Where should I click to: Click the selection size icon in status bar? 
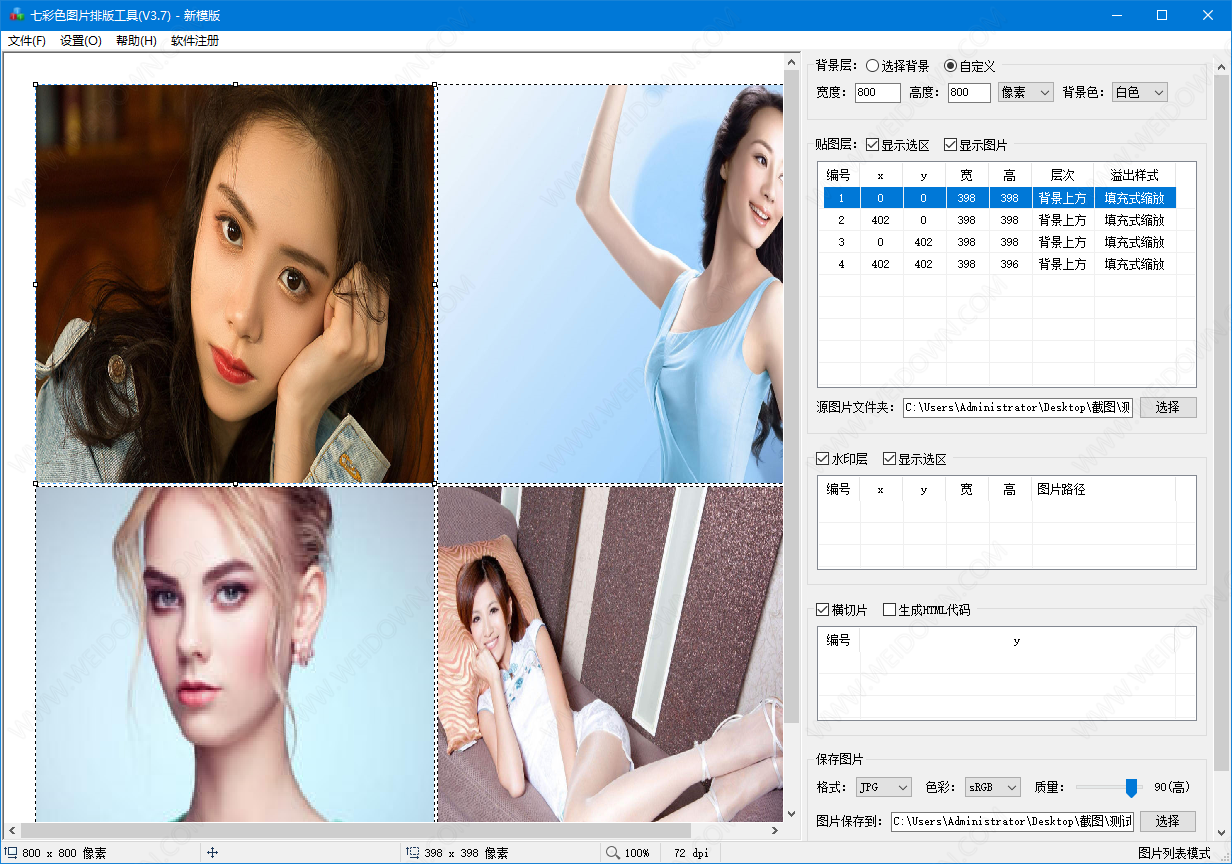pos(412,853)
